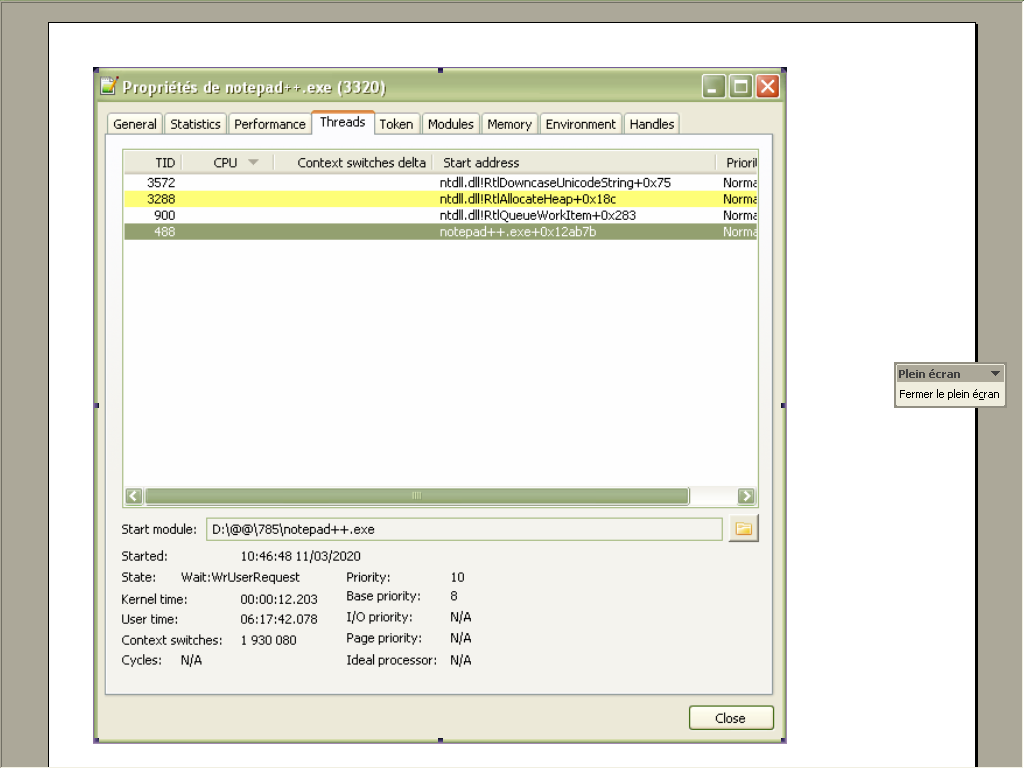The width and height of the screenshot is (1024, 768).
Task: Click ntdll.dll!RtlAllocateHeap+0x18c start address
Action: [528, 199]
